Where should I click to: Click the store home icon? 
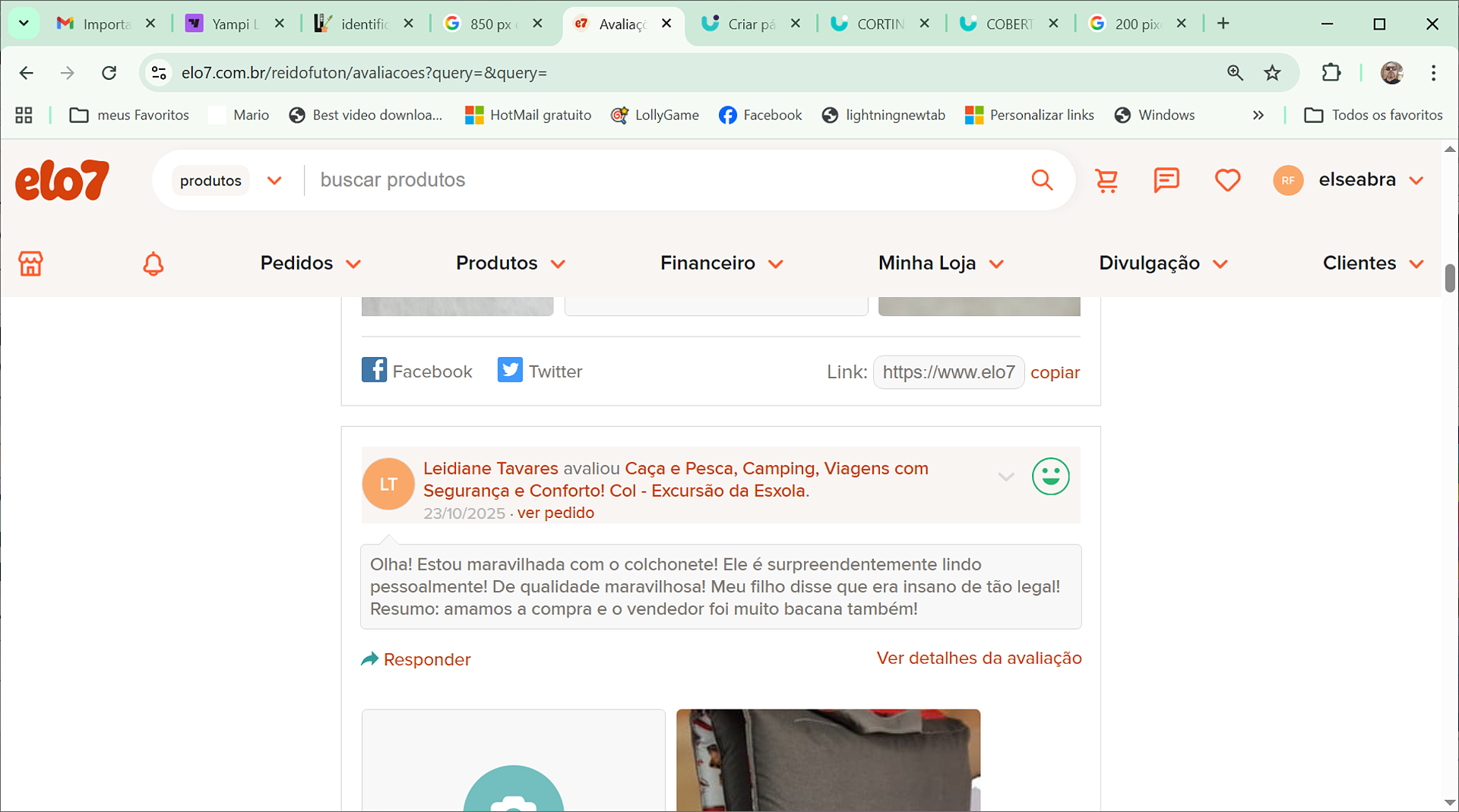point(30,264)
